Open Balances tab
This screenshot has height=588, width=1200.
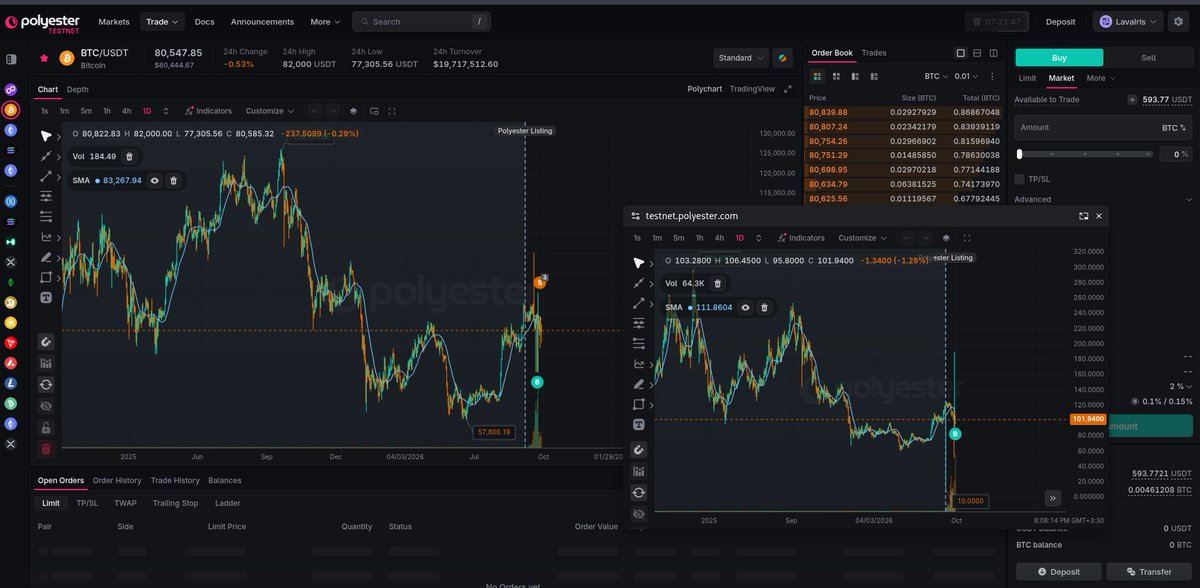[x=225, y=481]
